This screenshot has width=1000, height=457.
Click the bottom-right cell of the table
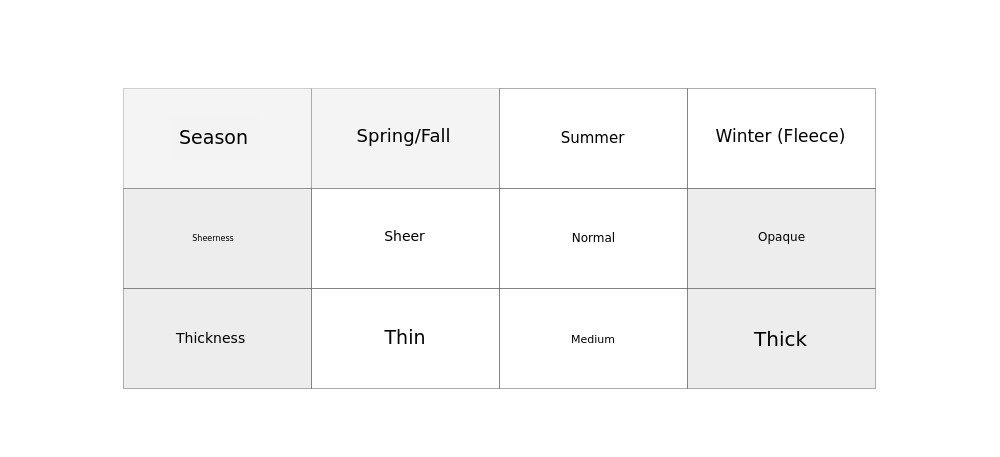click(781, 338)
